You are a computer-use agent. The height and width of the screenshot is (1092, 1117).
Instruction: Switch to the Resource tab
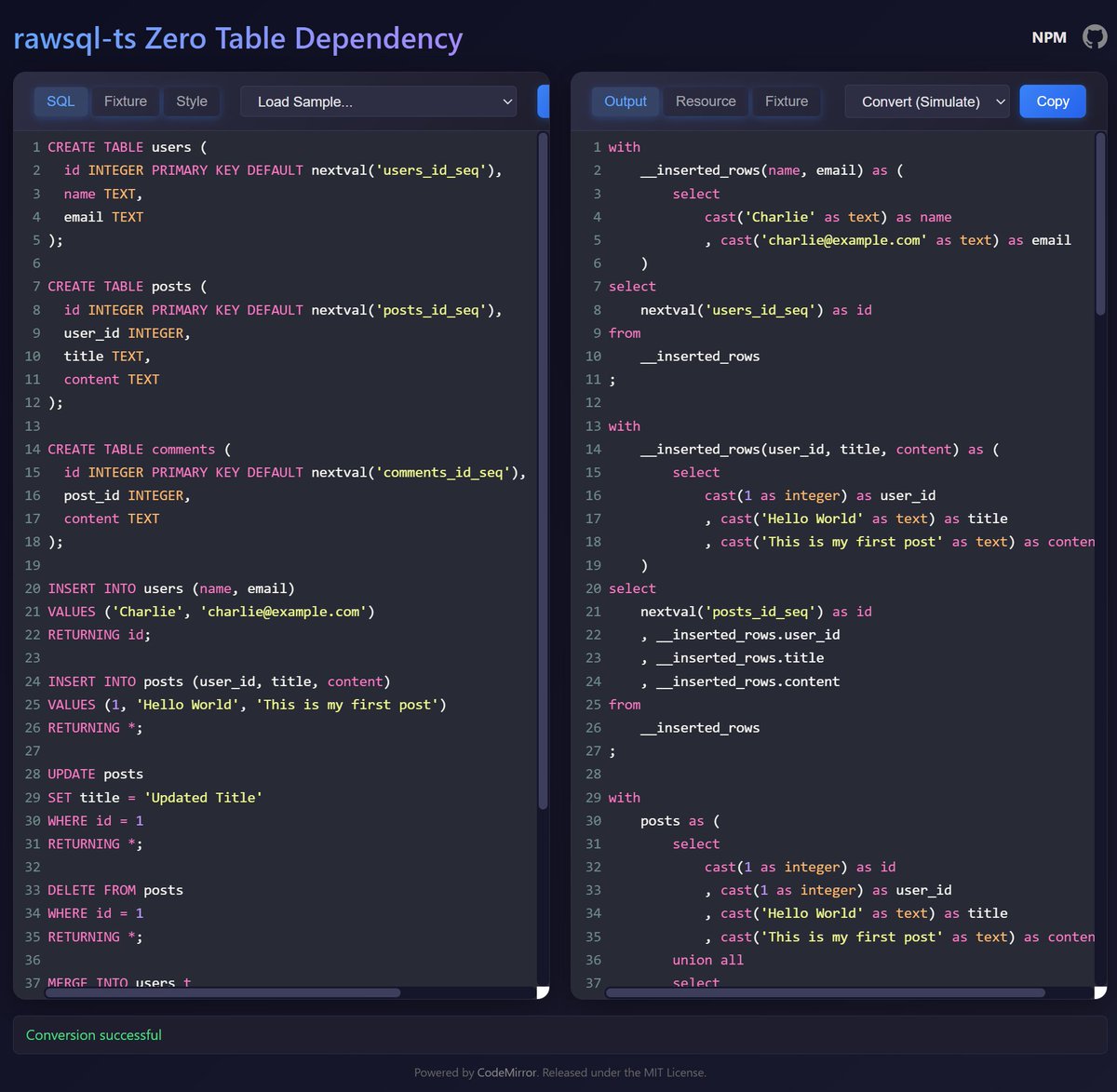tap(705, 101)
